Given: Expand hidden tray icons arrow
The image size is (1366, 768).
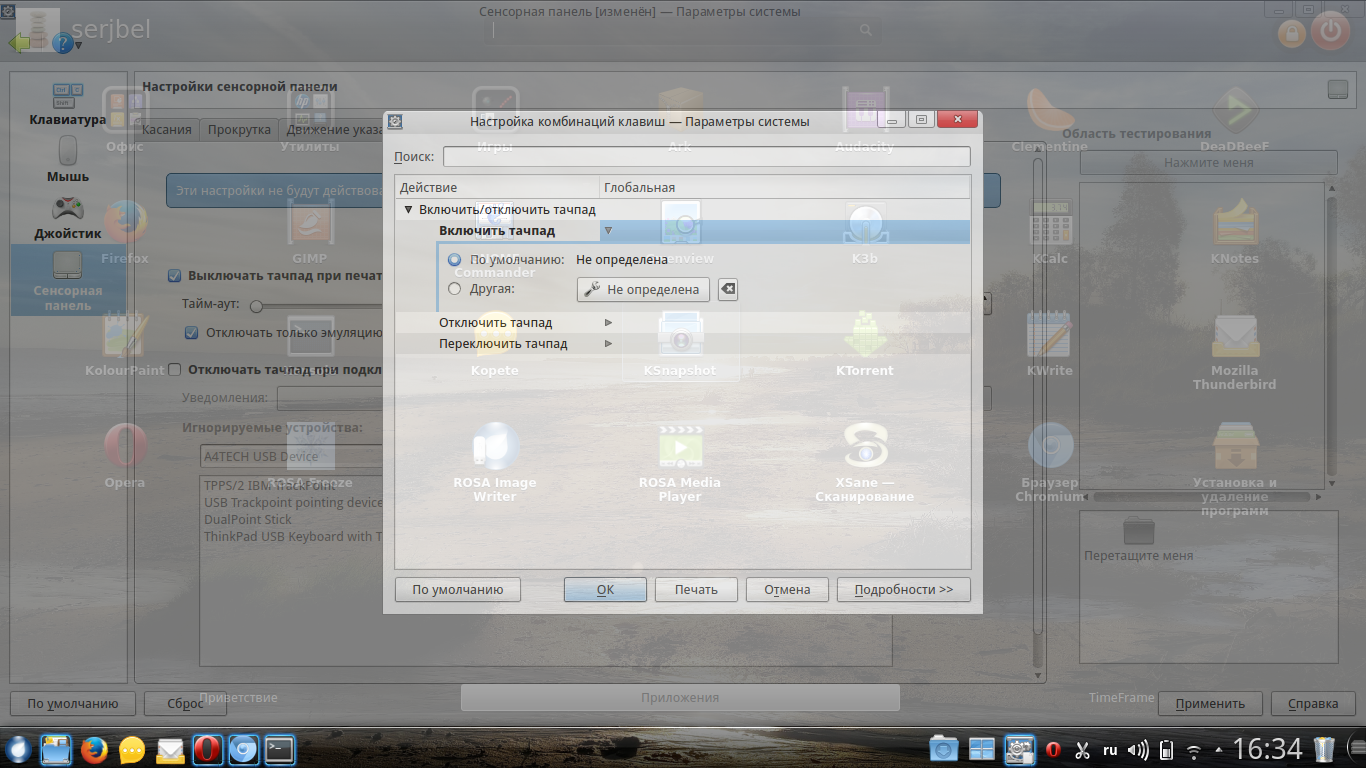Looking at the screenshot, I should 1219,749.
